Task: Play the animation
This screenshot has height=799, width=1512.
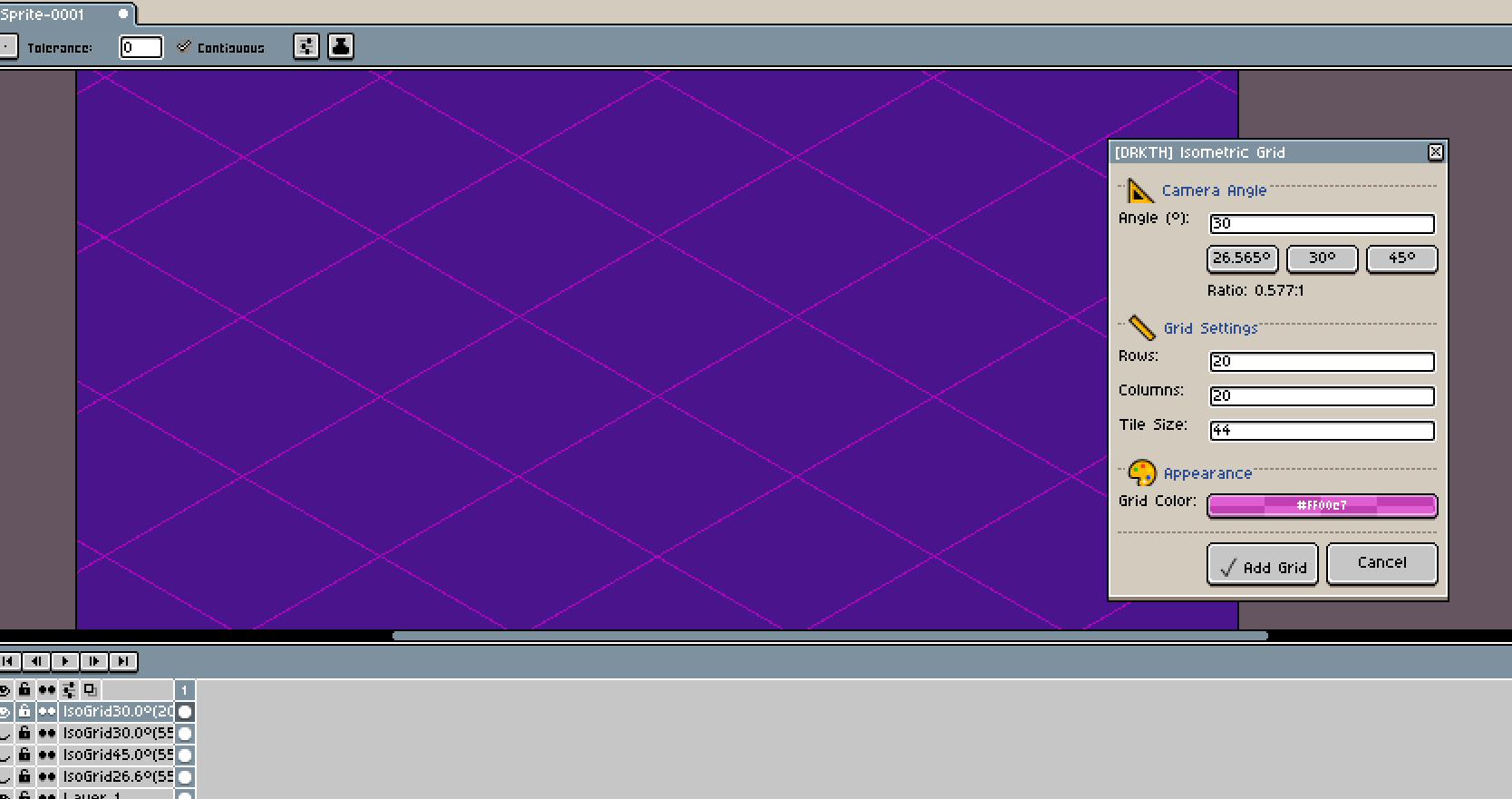Action: [65, 661]
